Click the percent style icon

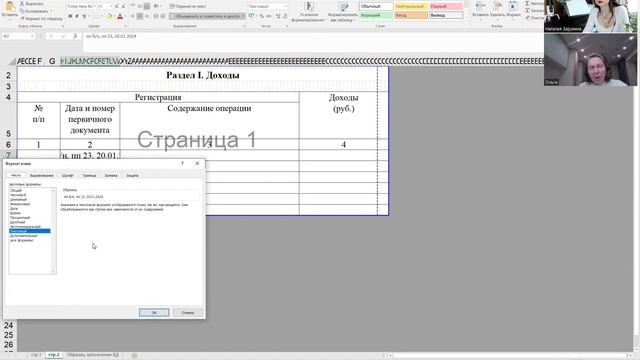coord(262,16)
